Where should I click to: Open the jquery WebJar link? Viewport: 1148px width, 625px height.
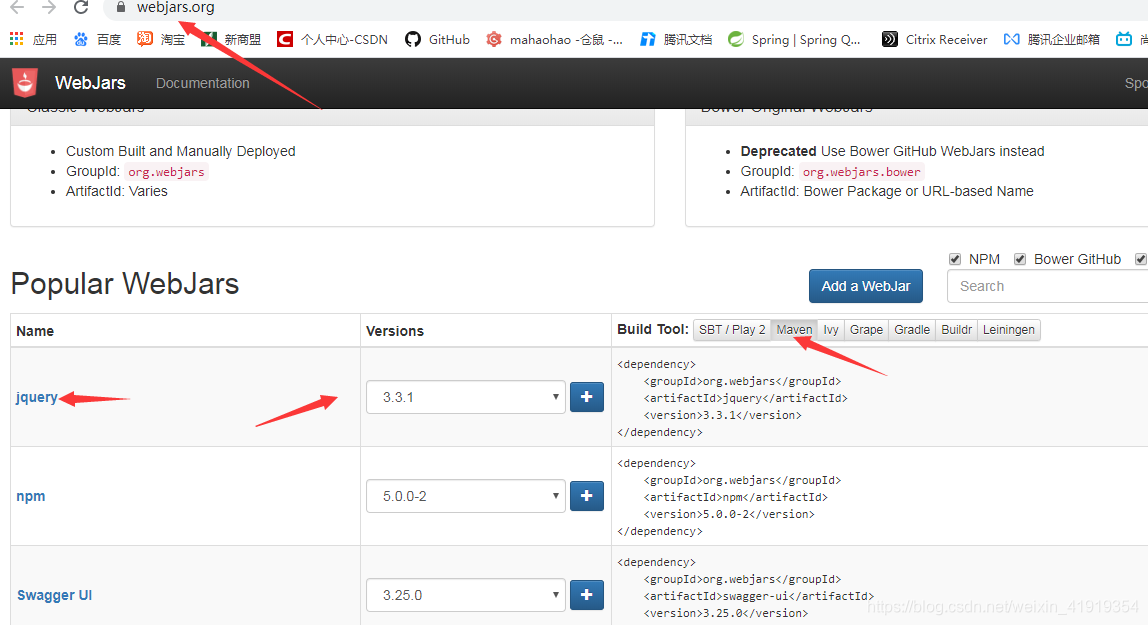coord(37,397)
